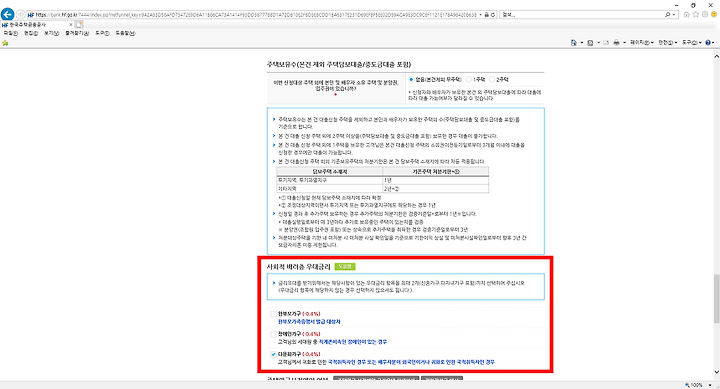Click the grayed-out forward navigation arrow
720x389 pixels.
[x=21, y=15]
